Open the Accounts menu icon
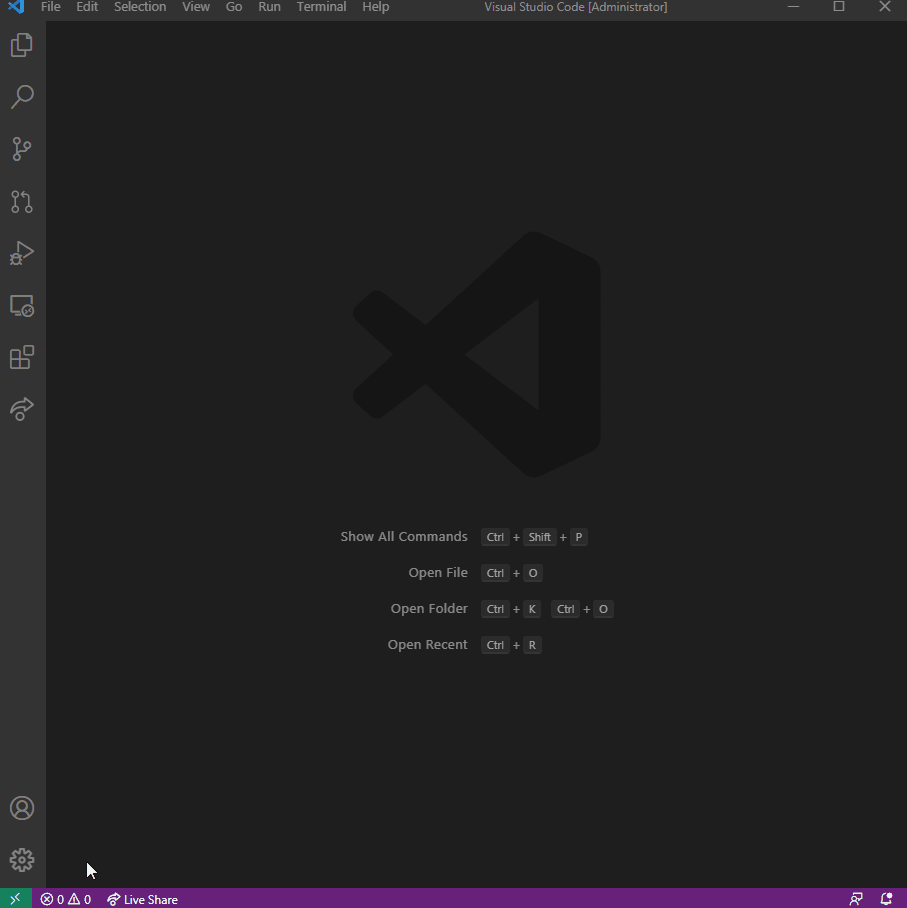Screen dimensions: 907x908 pos(22,808)
